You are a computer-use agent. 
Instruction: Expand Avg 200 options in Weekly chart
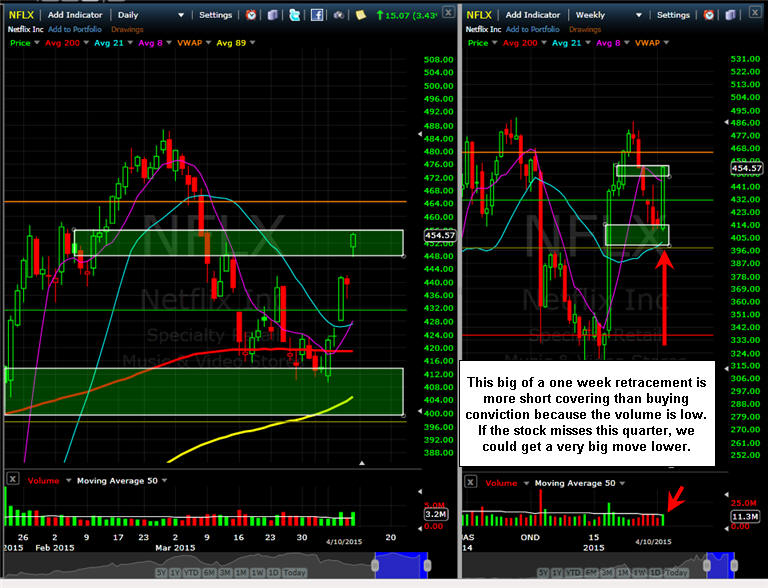(544, 43)
